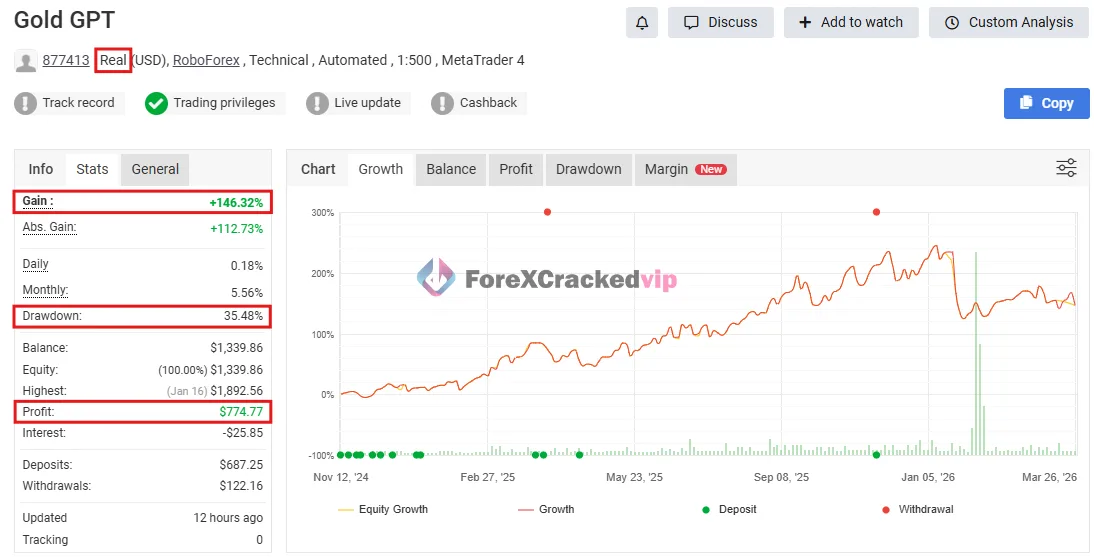Click the Drawdown value 35.48%
Screen dimensions: 1094x557
(x=243, y=316)
